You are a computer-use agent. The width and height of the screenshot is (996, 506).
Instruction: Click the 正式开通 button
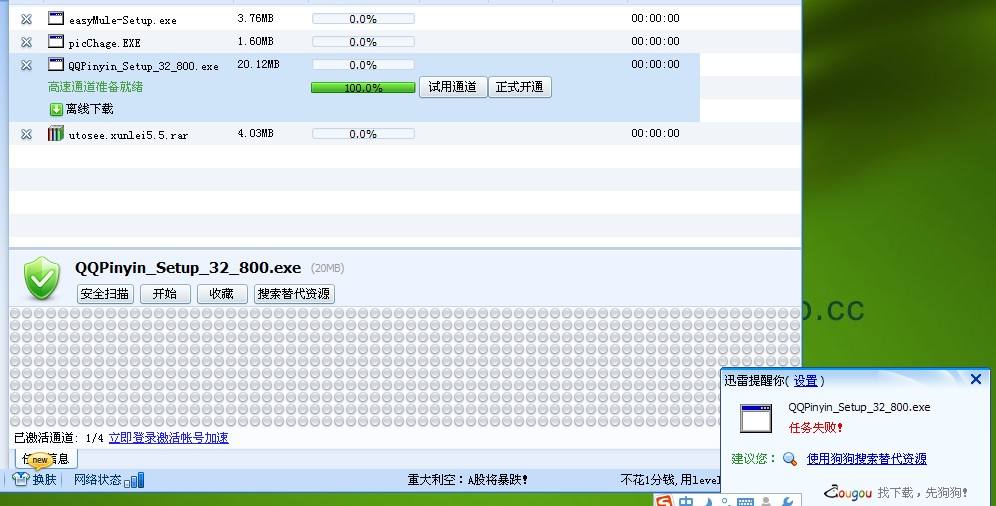click(x=520, y=87)
